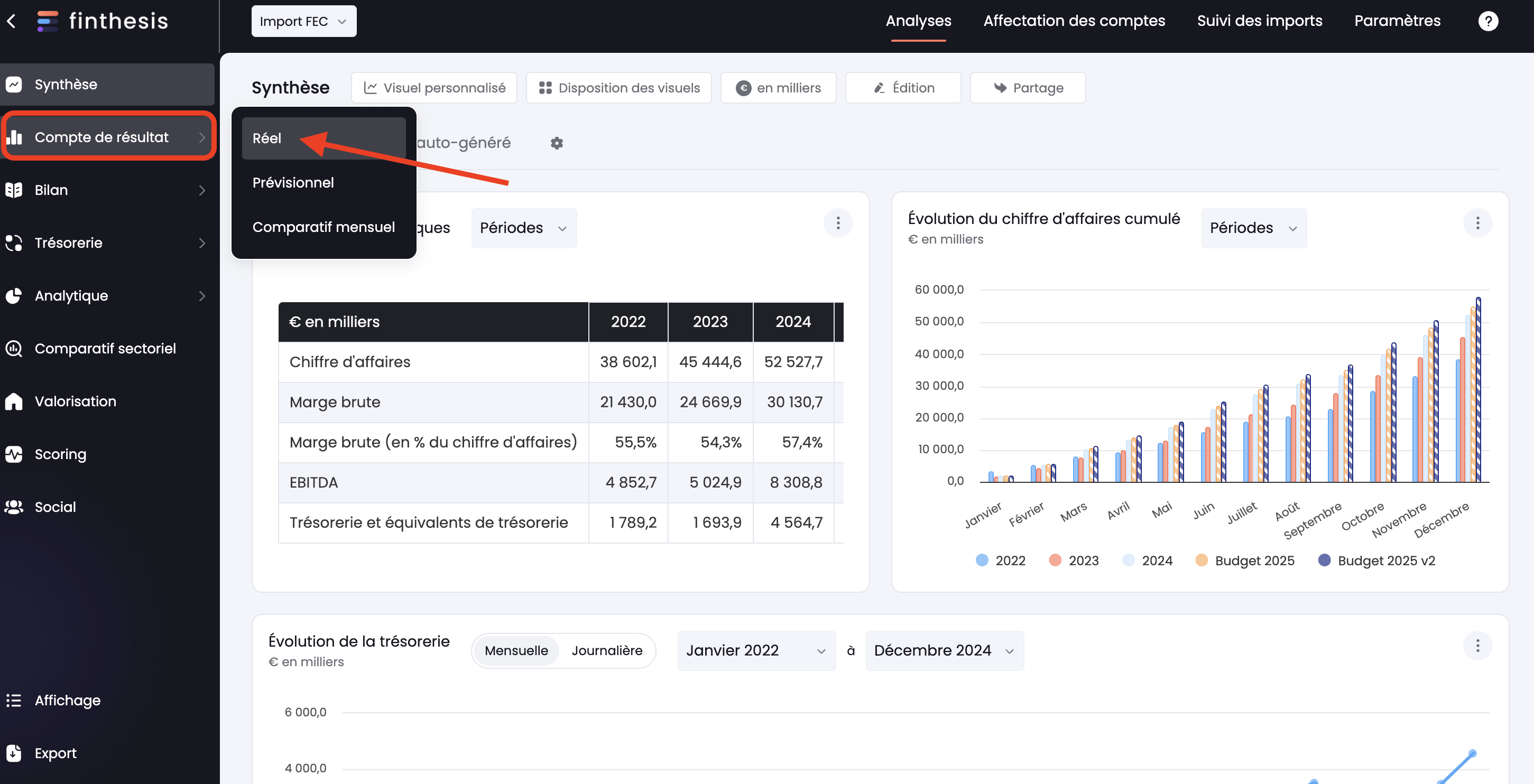Click the Synthèse sidebar chart icon
The image size is (1534, 784).
(x=14, y=85)
